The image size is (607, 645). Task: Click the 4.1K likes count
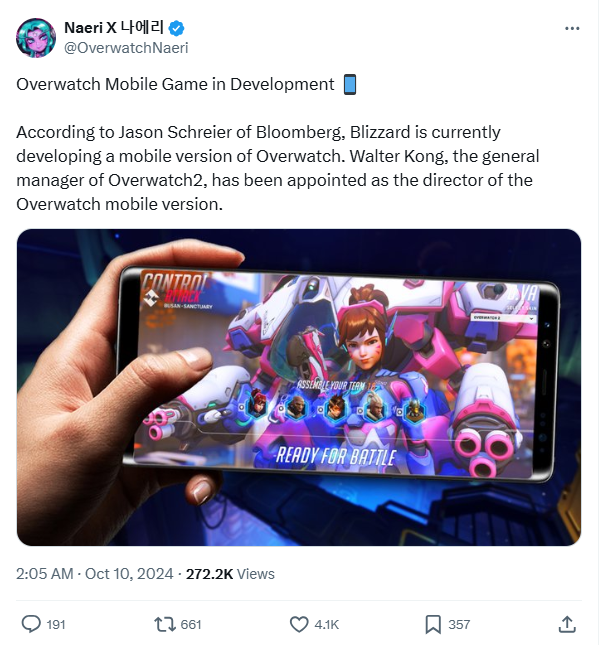(x=327, y=624)
